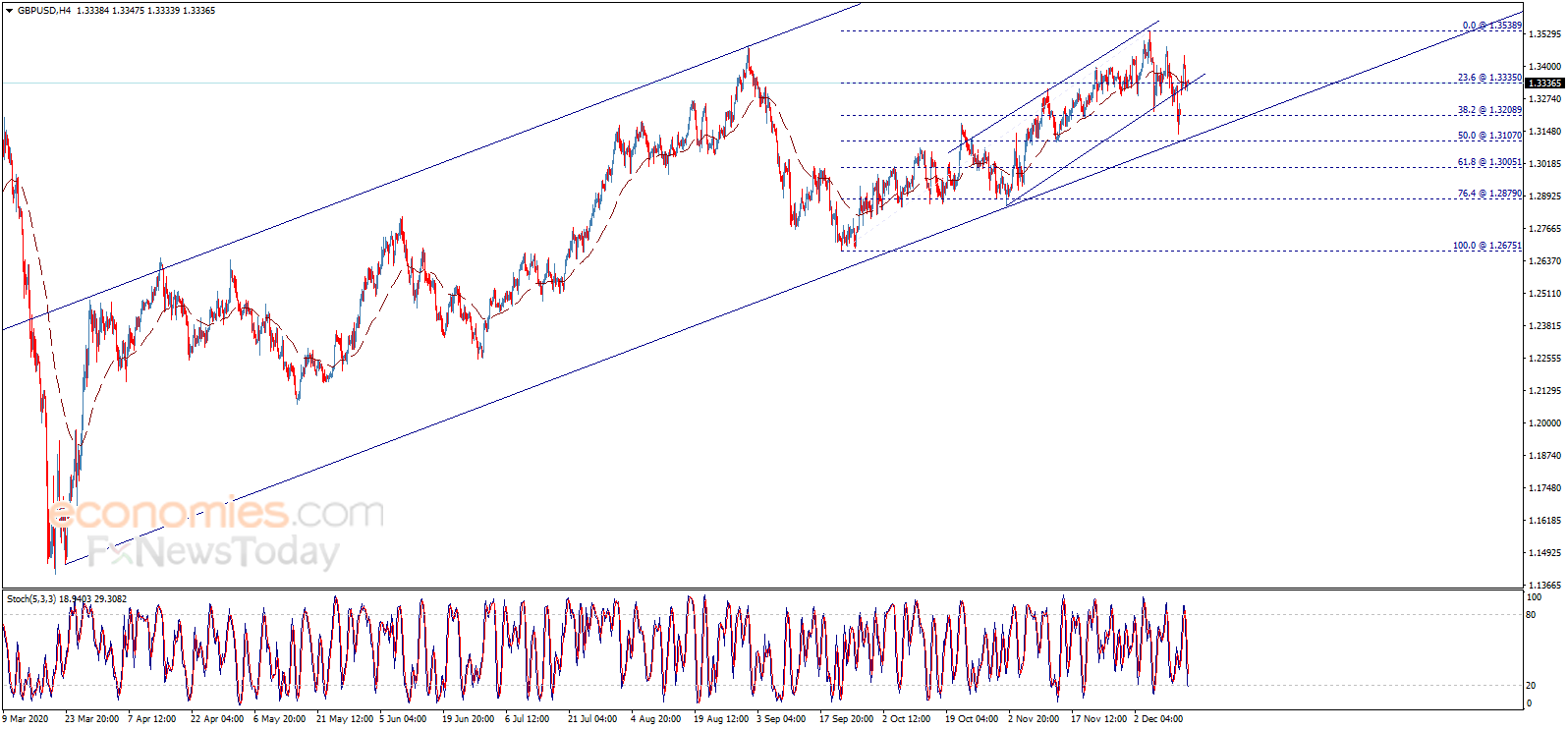Click price axis value 1.13665

tap(1544, 586)
